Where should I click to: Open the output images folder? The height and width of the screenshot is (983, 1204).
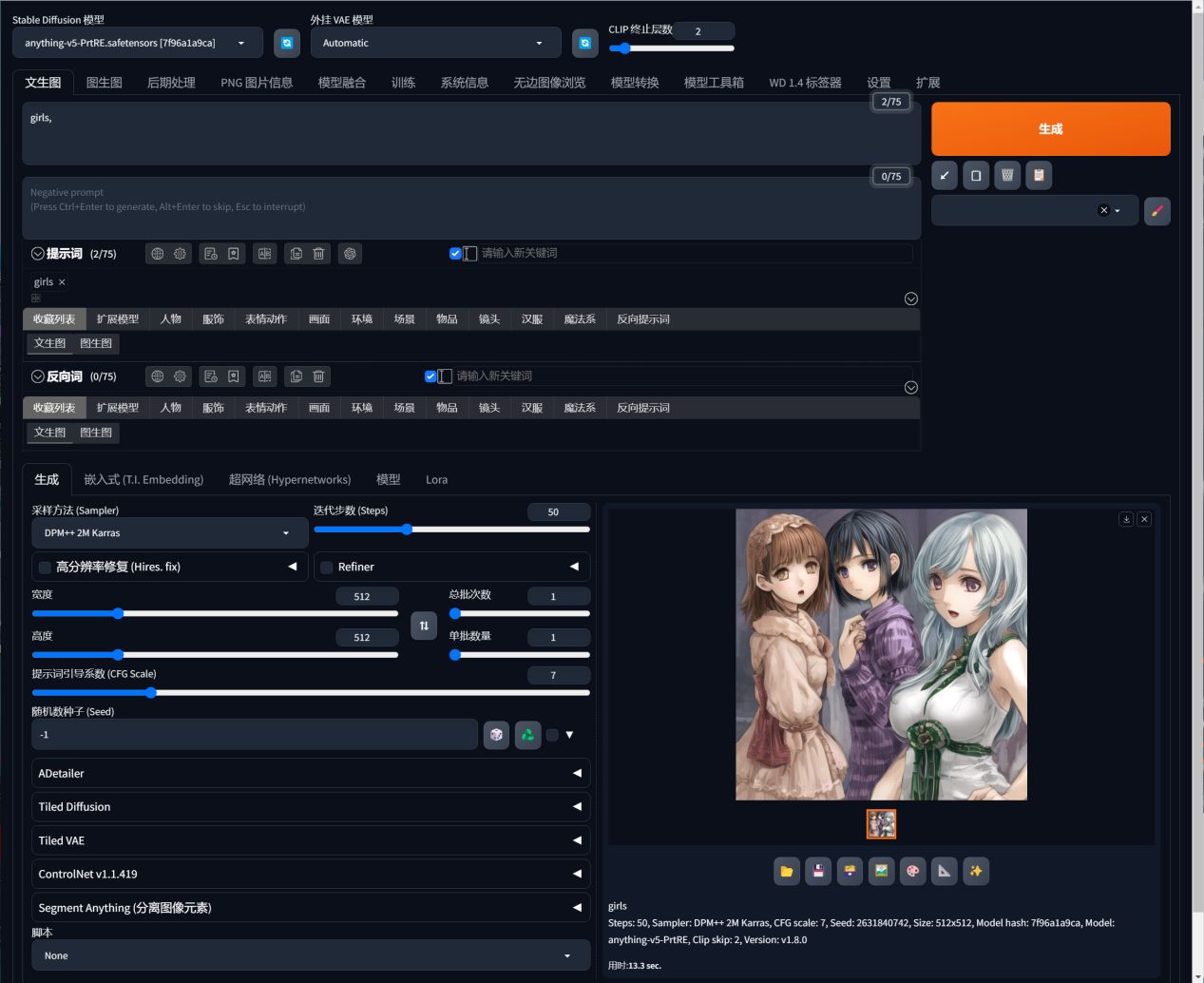pyautogui.click(x=787, y=871)
